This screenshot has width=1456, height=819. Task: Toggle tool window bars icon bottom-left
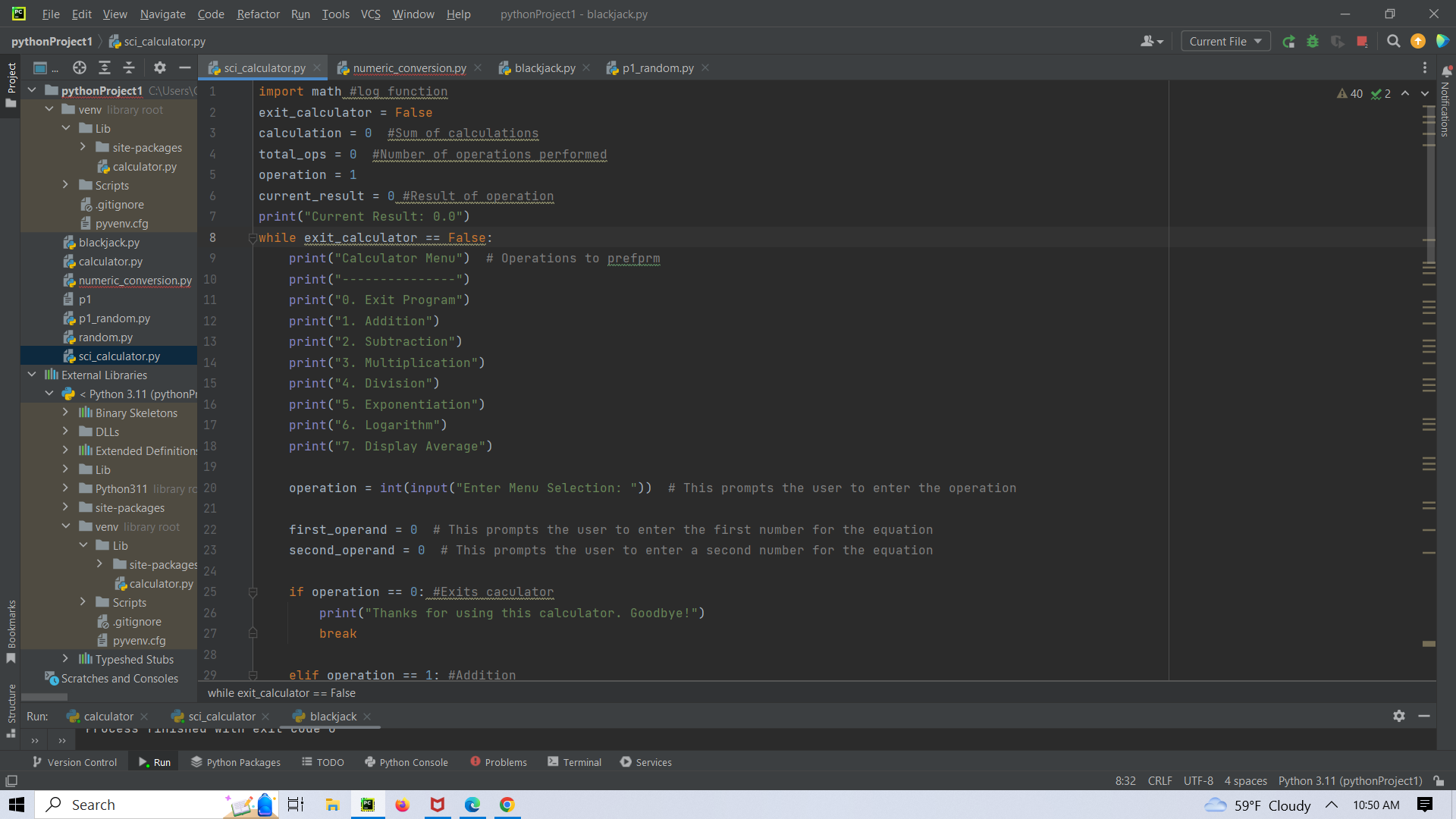tap(11, 781)
